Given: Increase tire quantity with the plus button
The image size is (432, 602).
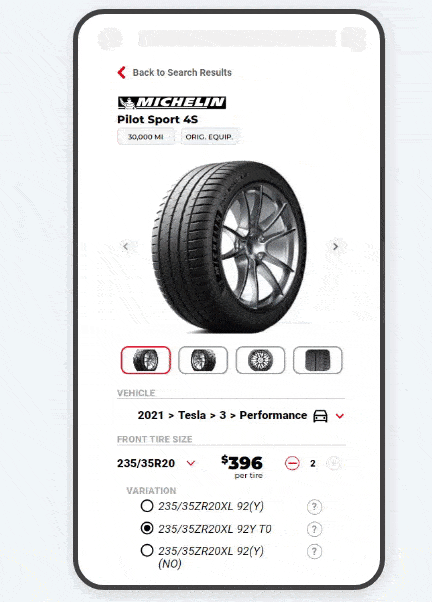Looking at the screenshot, I should pyautogui.click(x=333, y=463).
